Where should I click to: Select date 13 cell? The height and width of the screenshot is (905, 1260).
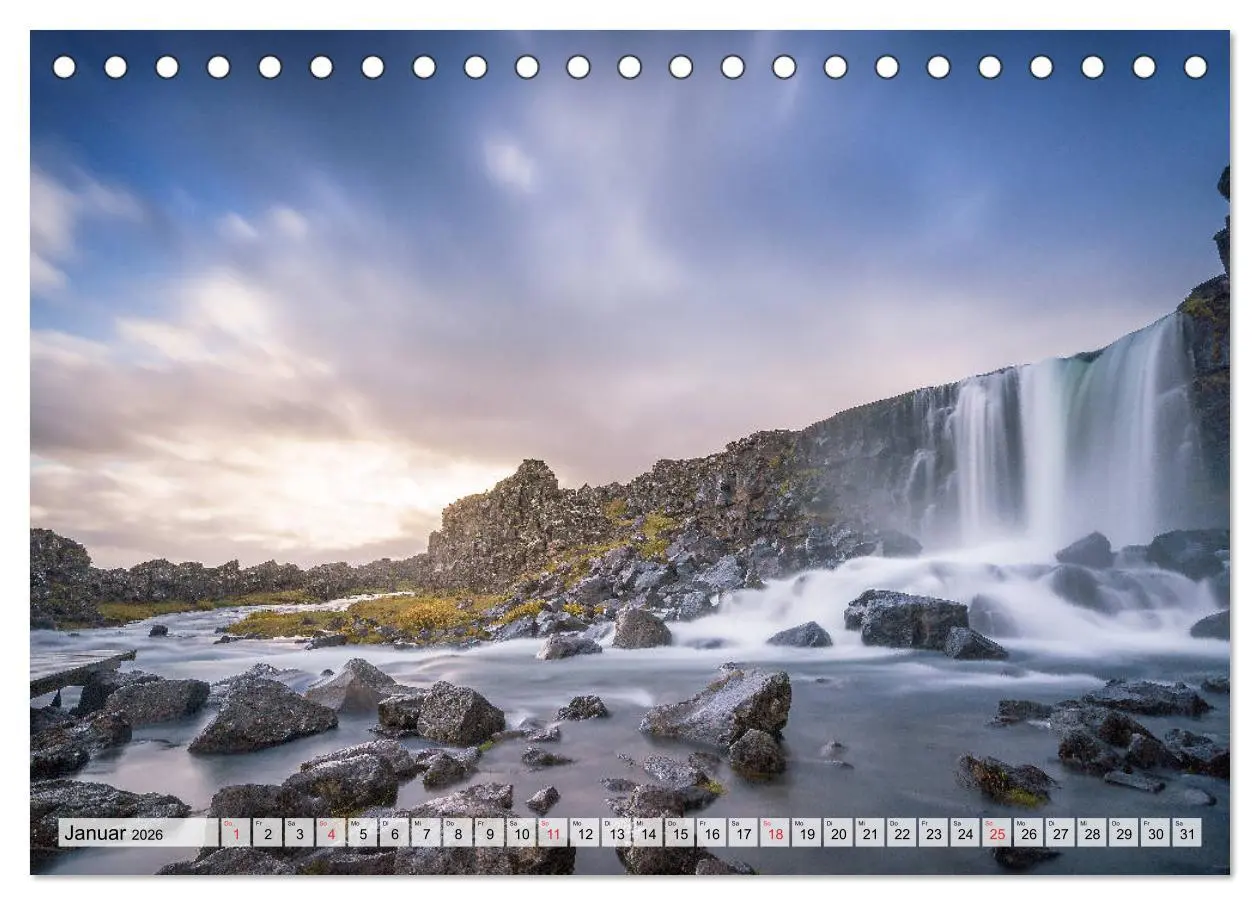point(616,833)
